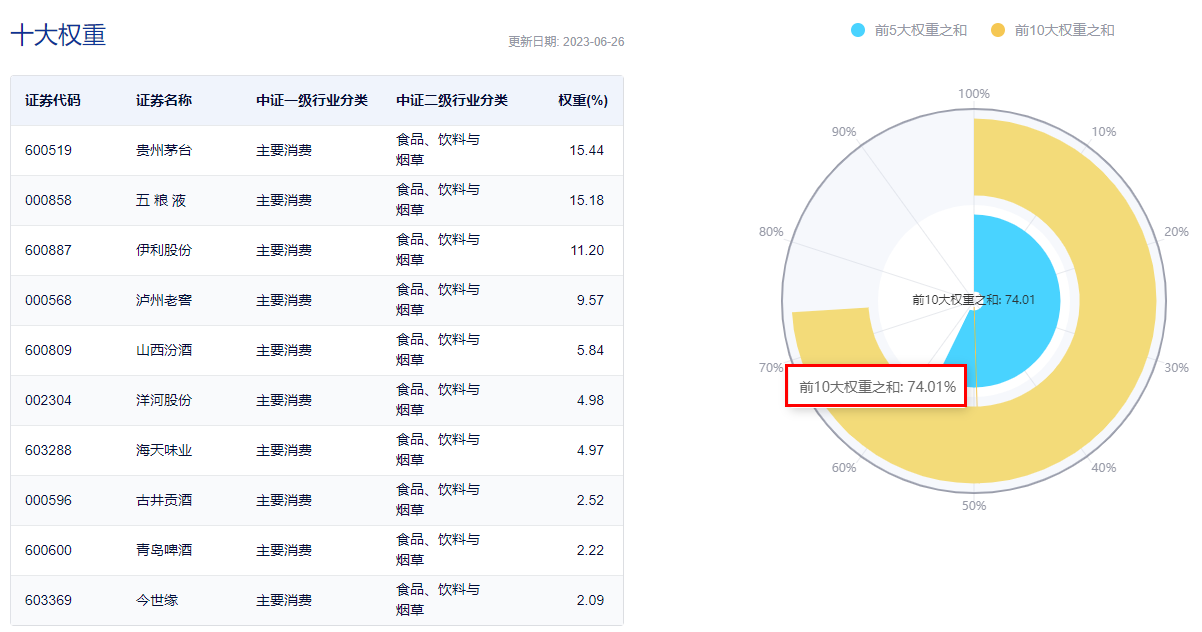The height and width of the screenshot is (632, 1202).
Task: Click the 证券名称 column header
Action: coord(164,101)
